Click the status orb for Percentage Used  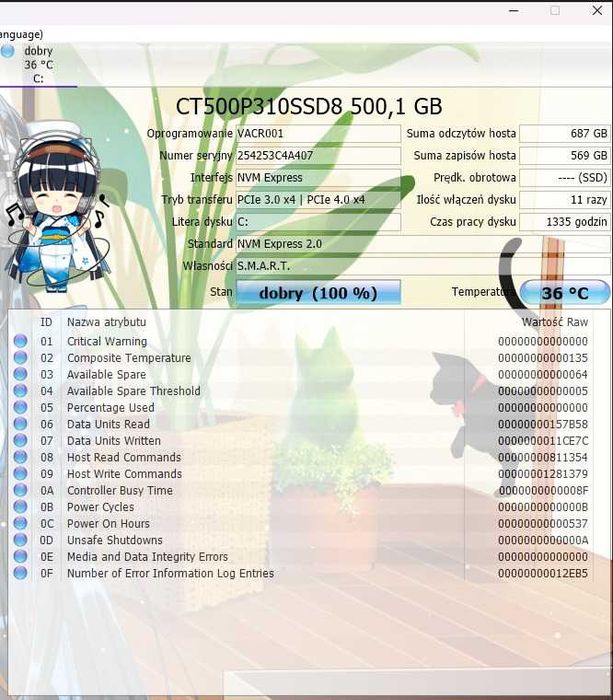click(x=20, y=407)
